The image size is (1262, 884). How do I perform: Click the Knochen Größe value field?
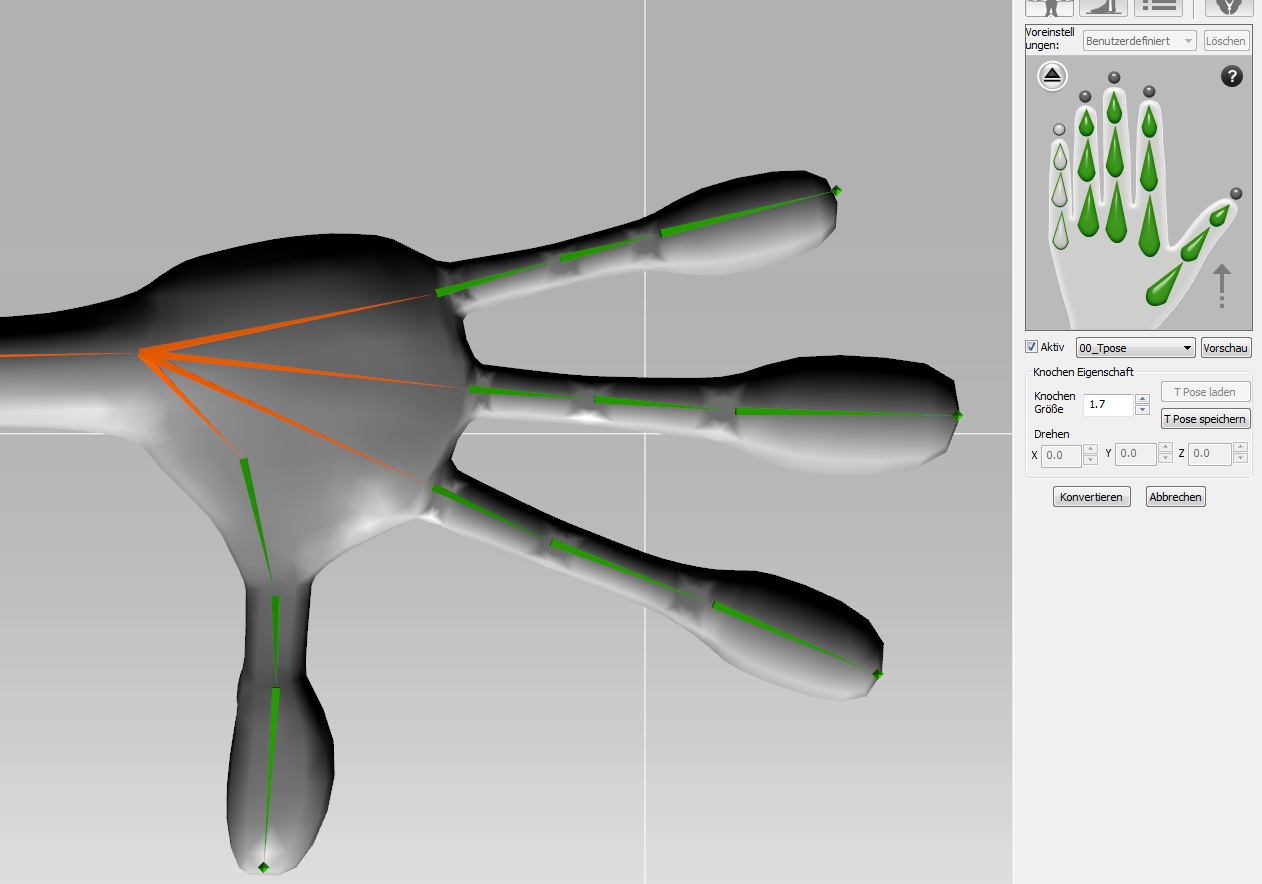[x=1108, y=405]
